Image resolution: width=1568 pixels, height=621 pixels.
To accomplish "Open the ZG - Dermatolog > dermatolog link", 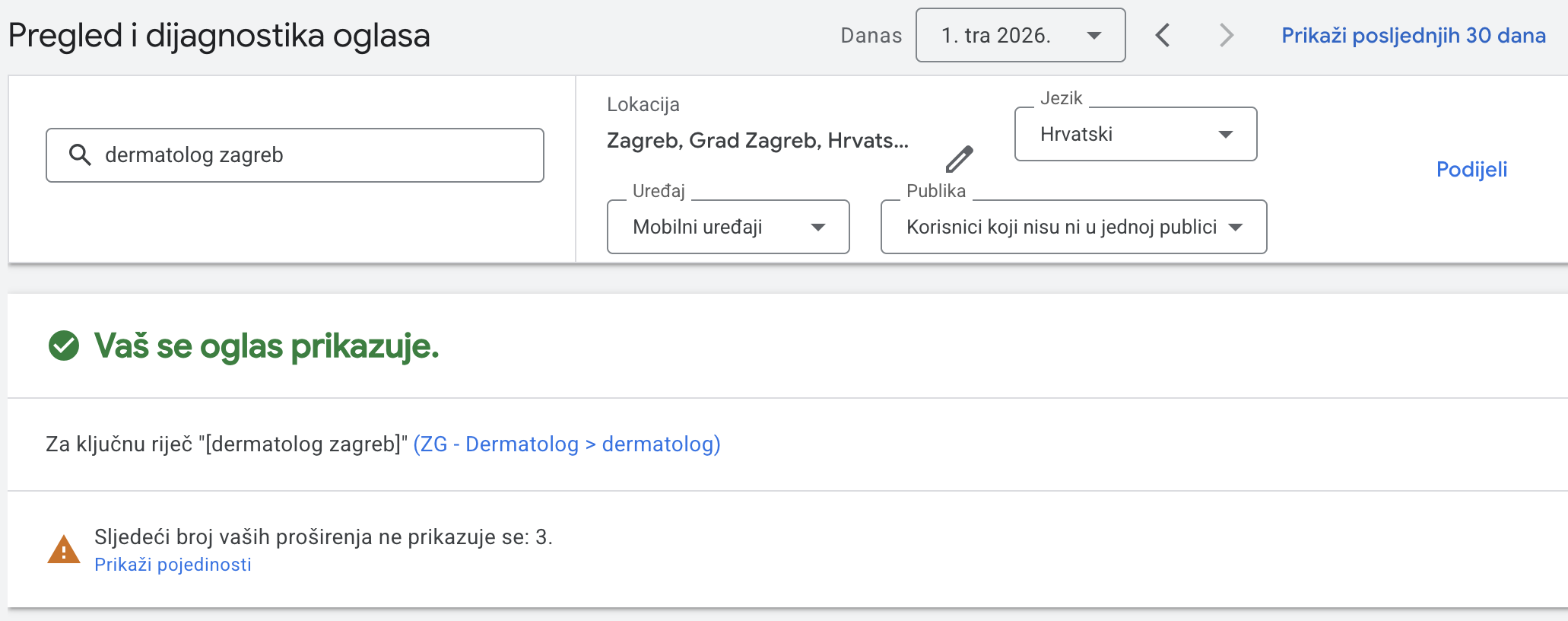I will click(567, 444).
